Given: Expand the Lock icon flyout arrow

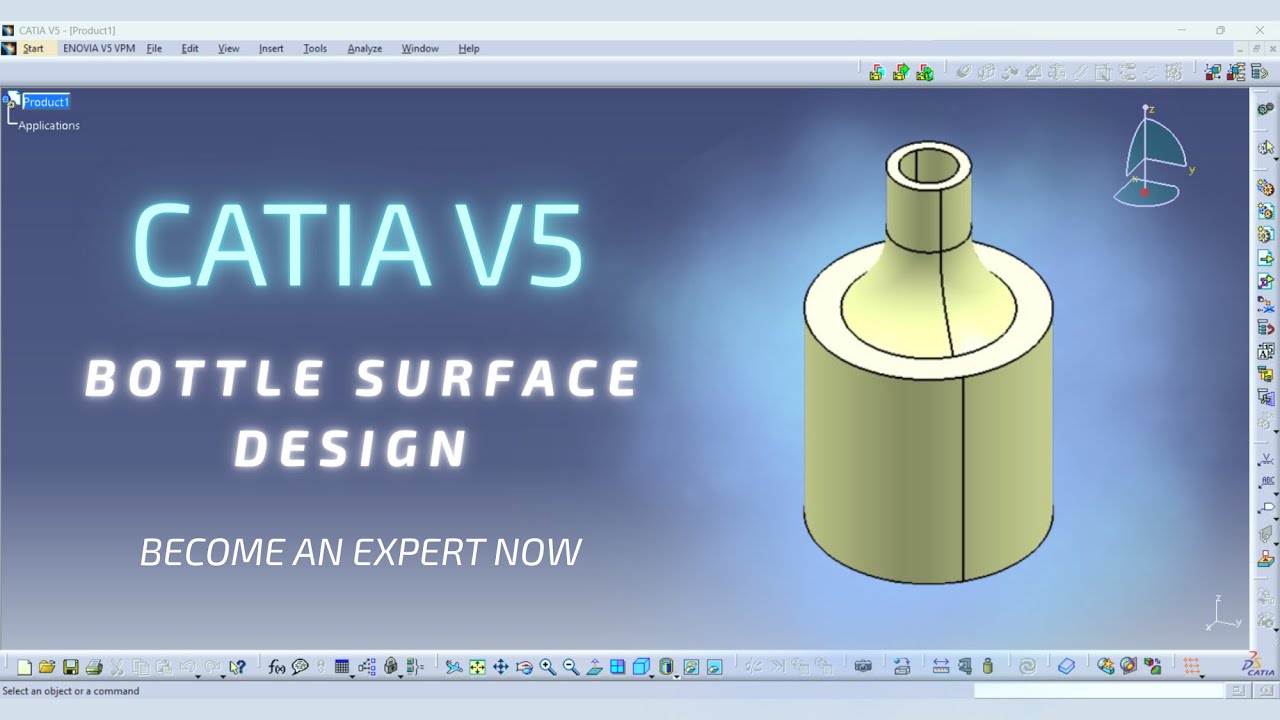Looking at the screenshot, I should pyautogui.click(x=401, y=676).
